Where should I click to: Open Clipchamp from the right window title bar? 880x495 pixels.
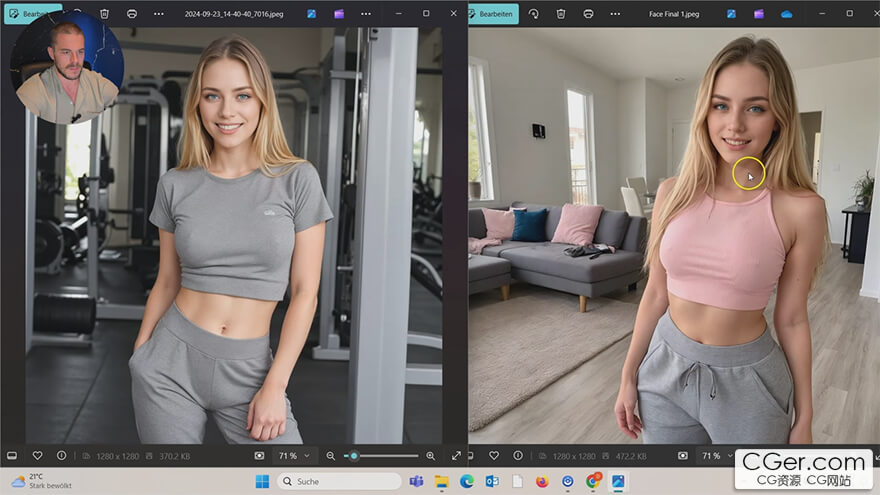(759, 14)
